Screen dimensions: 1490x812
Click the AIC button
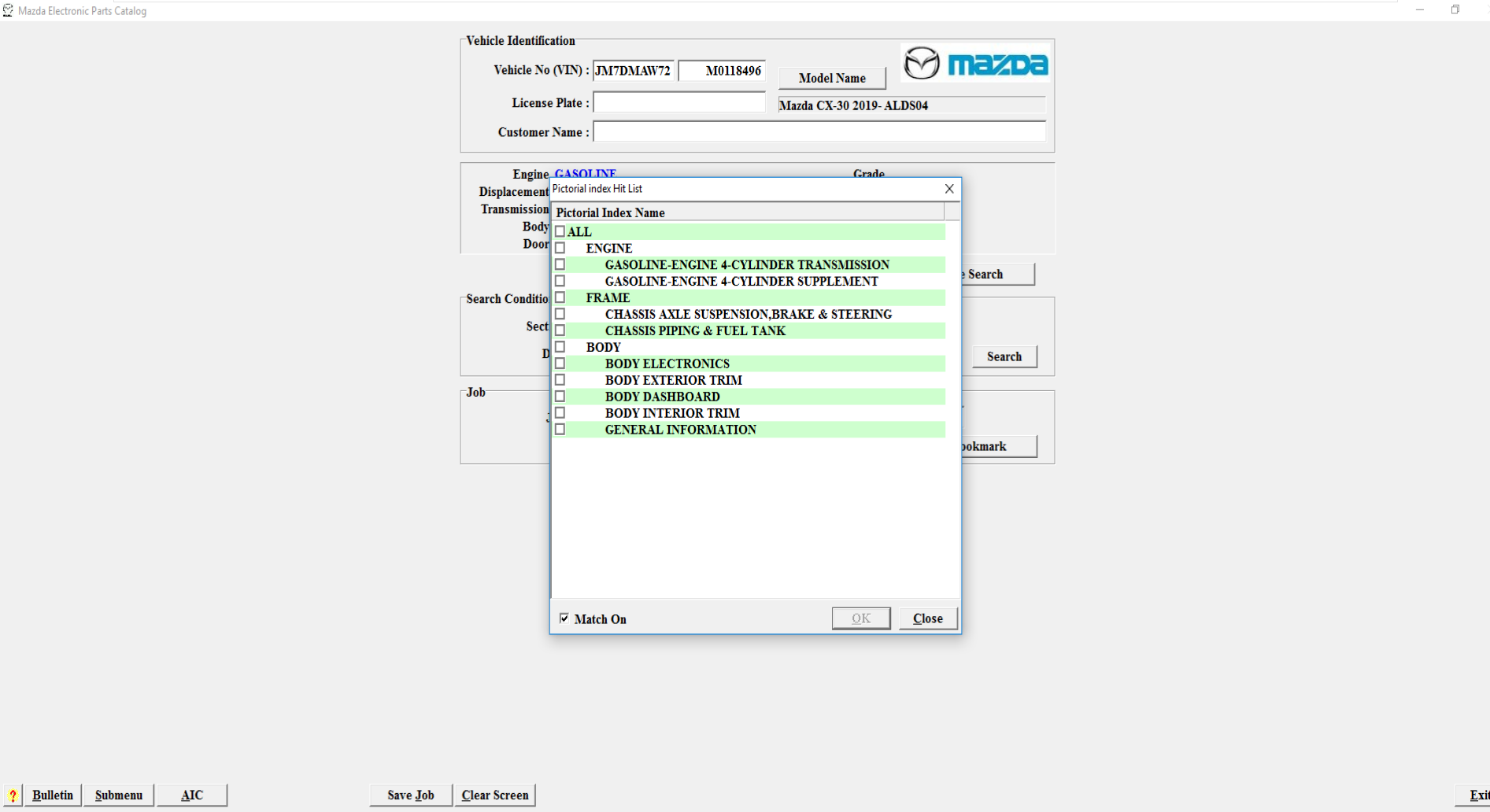192,795
